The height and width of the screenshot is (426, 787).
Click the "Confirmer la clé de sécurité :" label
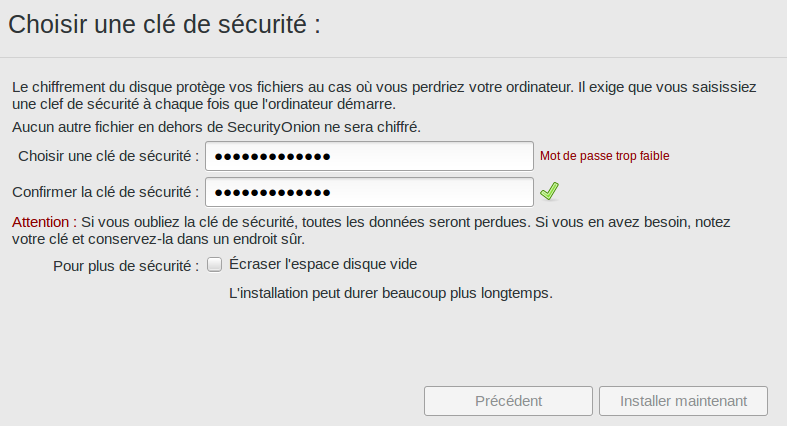(106, 192)
